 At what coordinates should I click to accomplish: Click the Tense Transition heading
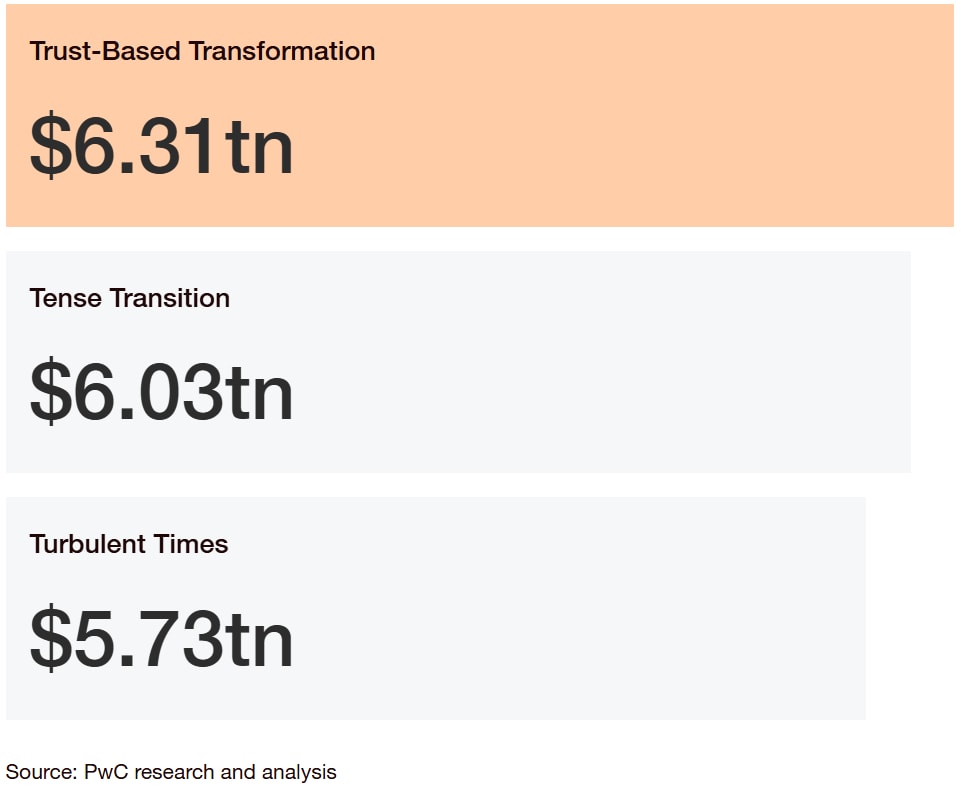129,298
